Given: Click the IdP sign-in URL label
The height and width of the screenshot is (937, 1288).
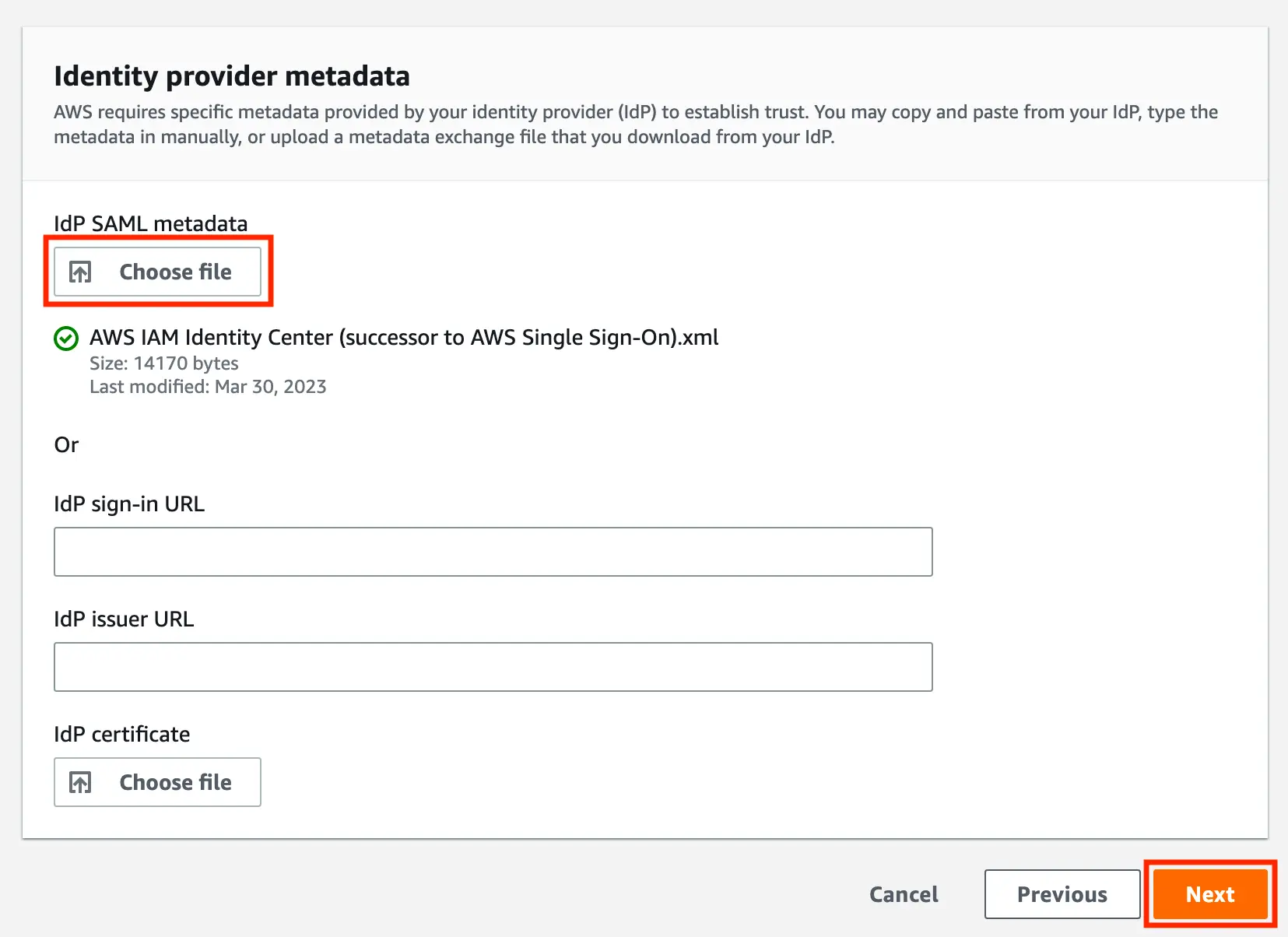Looking at the screenshot, I should [x=129, y=504].
